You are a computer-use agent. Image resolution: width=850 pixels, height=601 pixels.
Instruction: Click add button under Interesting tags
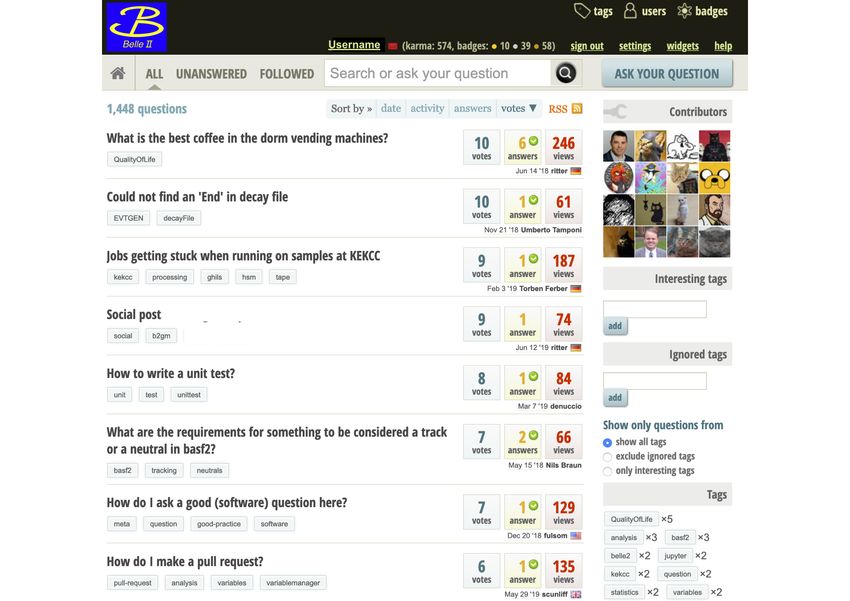pyautogui.click(x=615, y=326)
